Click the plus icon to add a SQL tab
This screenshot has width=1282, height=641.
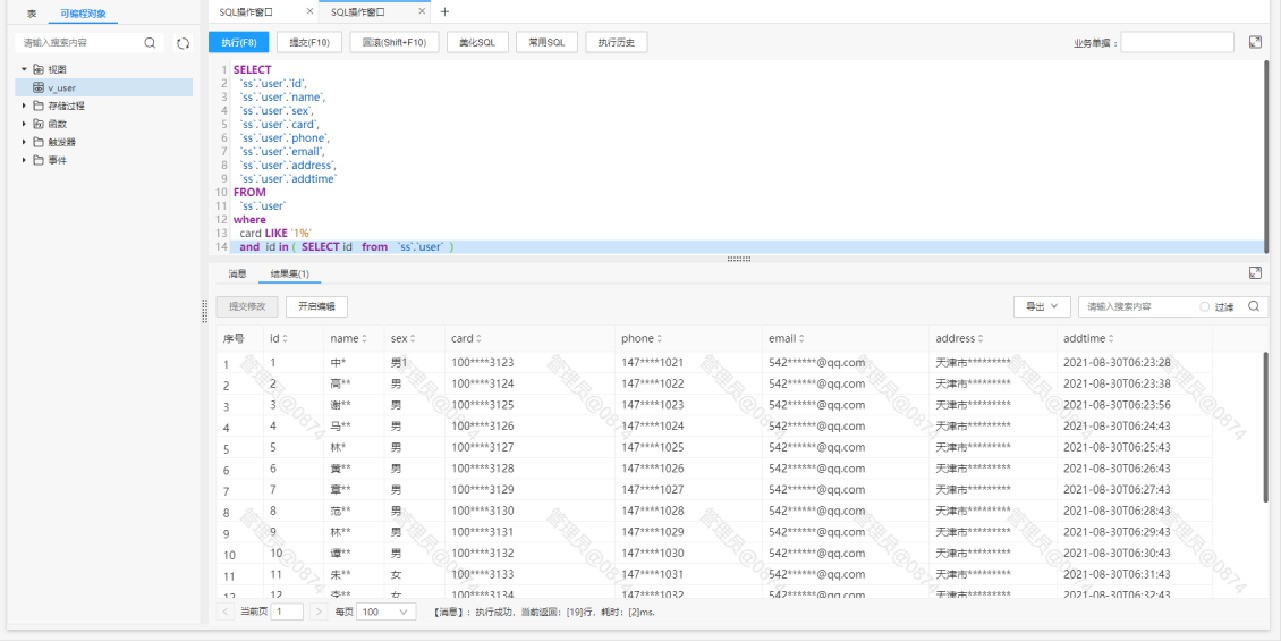point(445,12)
